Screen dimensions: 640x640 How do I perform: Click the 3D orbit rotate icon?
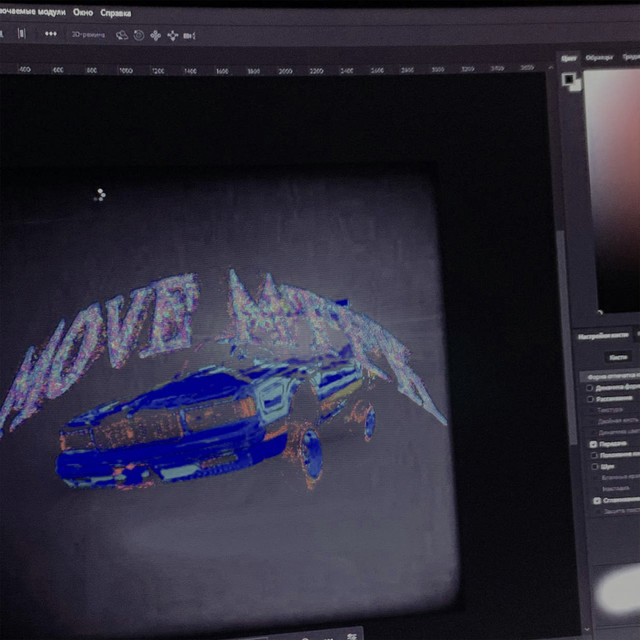[121, 35]
